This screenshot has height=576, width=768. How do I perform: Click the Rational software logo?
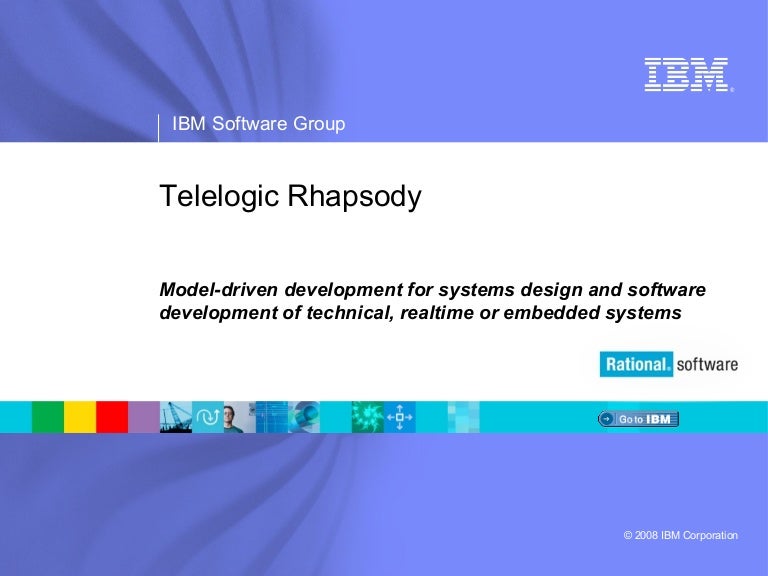coord(669,364)
